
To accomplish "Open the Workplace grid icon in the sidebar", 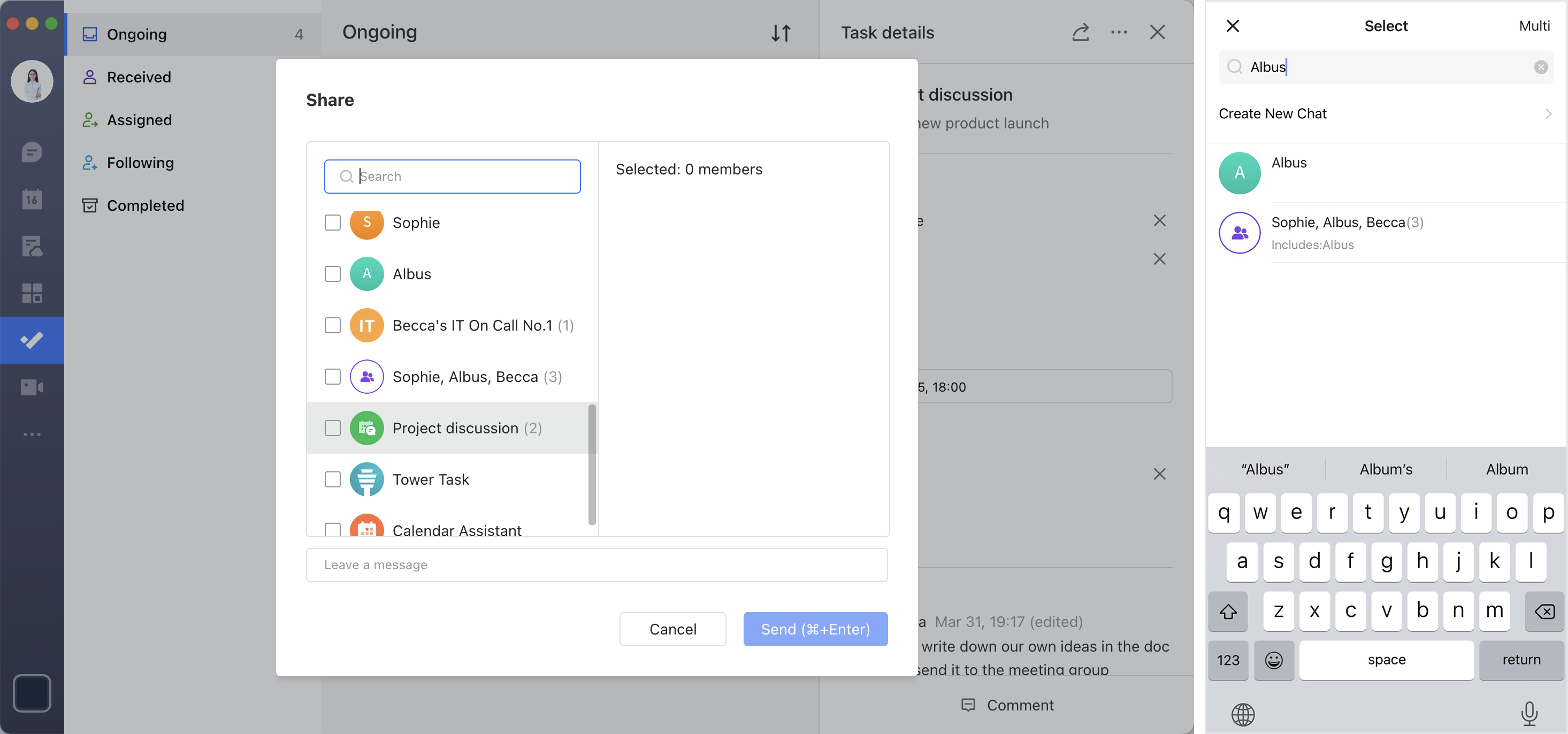I will point(32,293).
